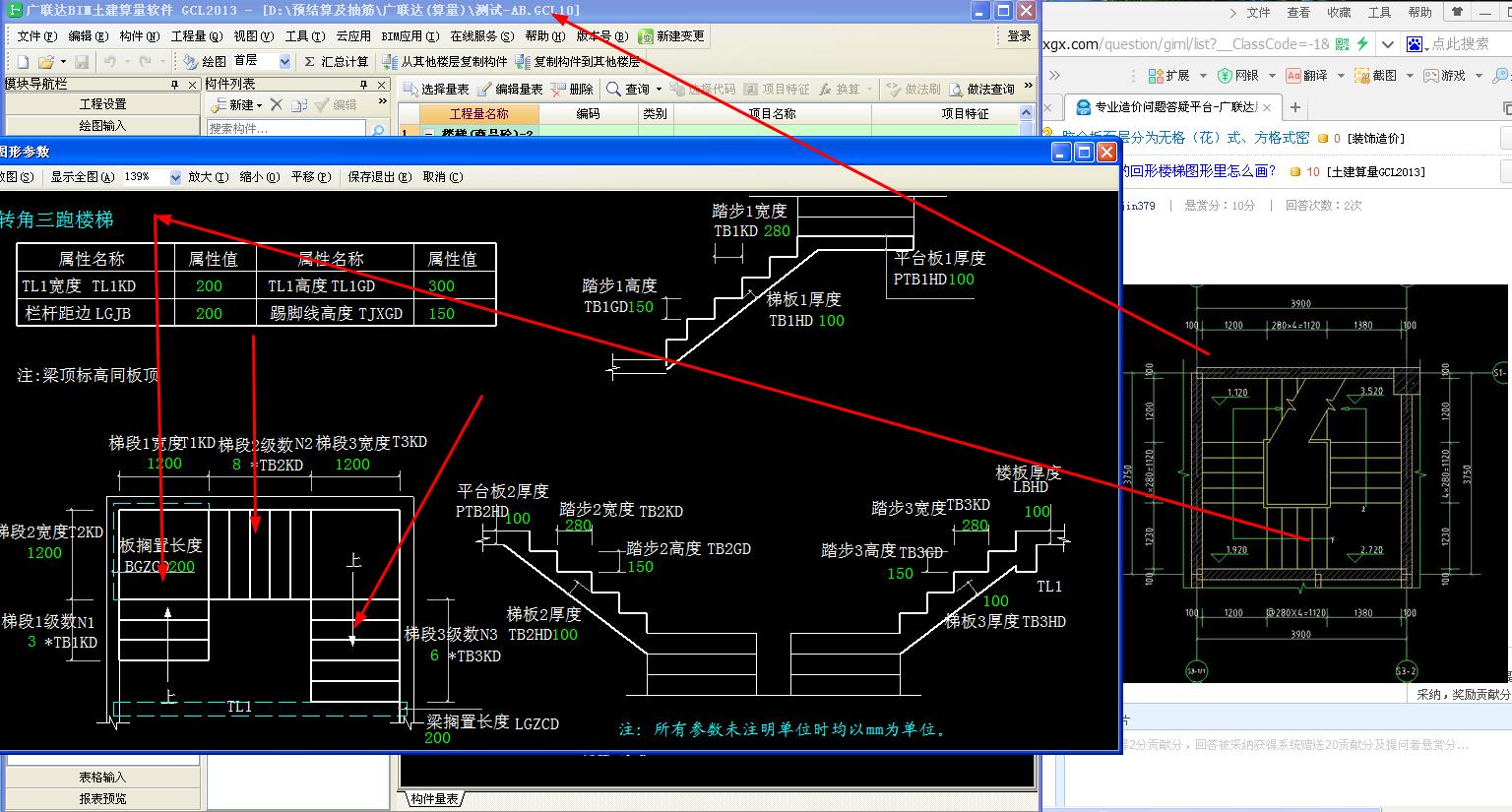Open the 在线服务(S) menu
This screenshot has height=812, width=1512.
coord(481,35)
